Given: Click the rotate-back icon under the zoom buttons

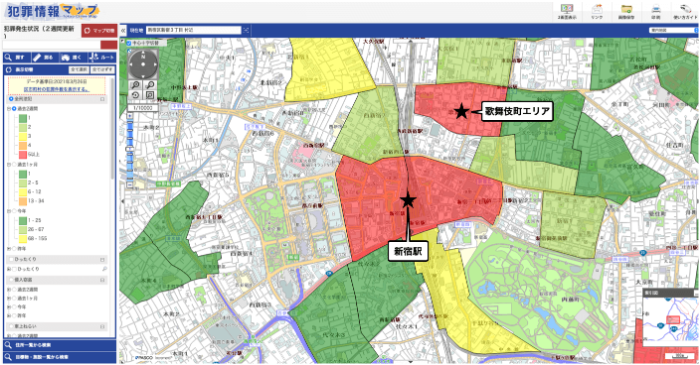Looking at the screenshot, I should [135, 95].
